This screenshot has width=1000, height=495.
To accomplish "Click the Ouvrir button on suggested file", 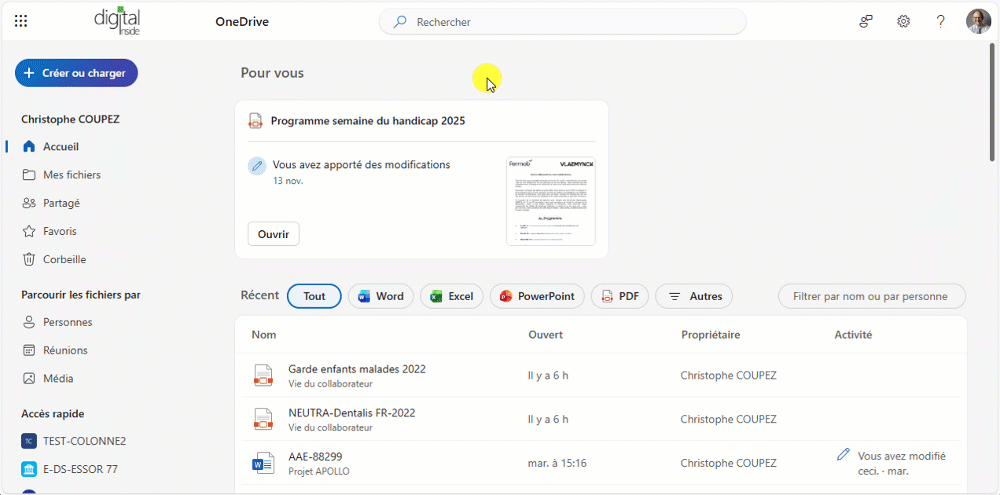I will [273, 234].
